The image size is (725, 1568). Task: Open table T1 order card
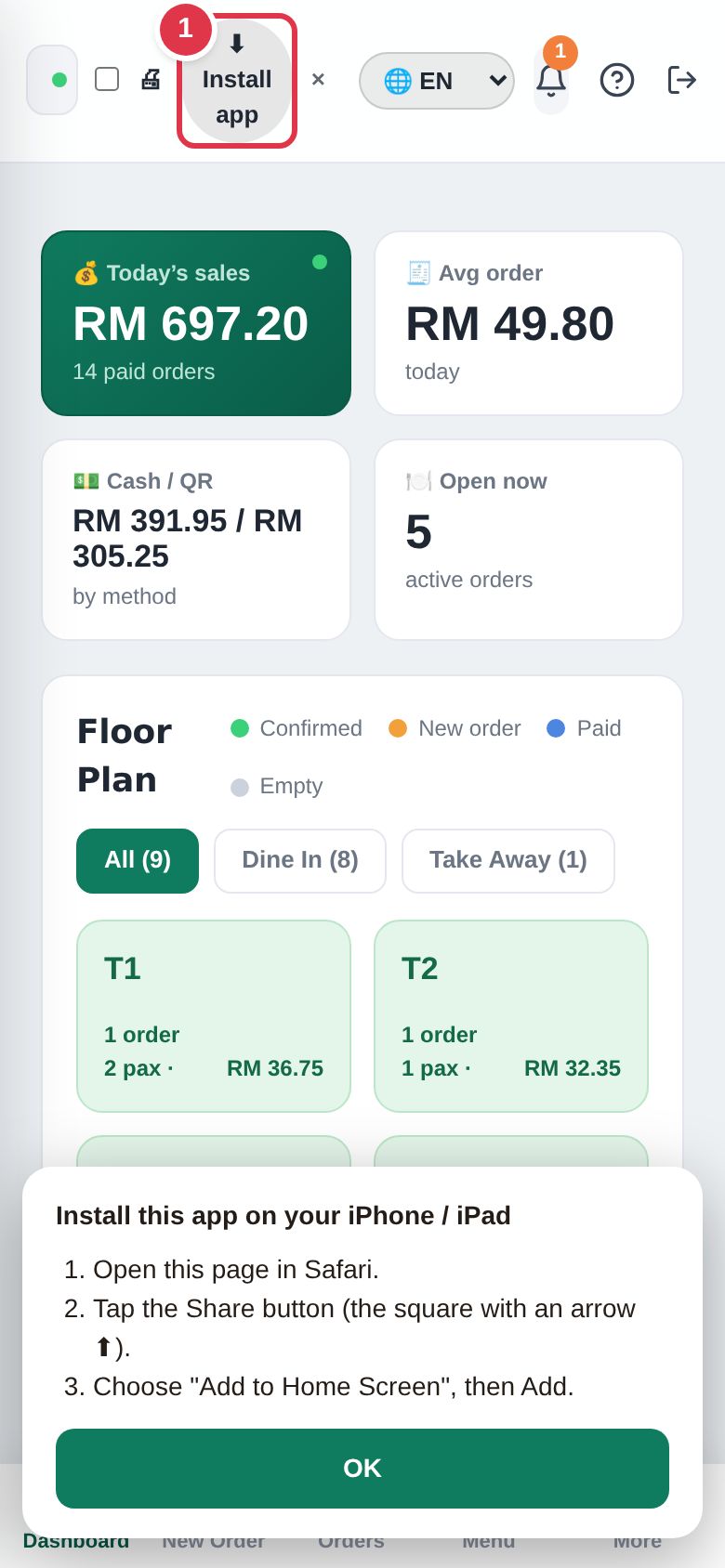[214, 1016]
